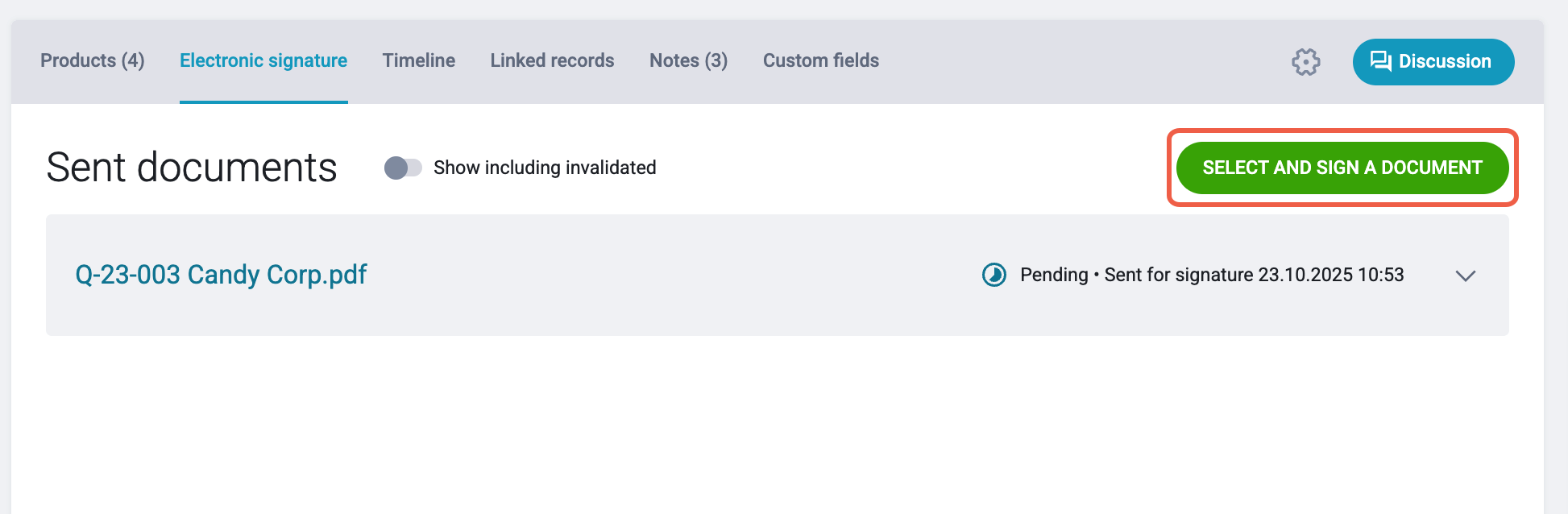Viewport: 1568px width, 514px height.
Task: Open the tab settings gear icon
Action: tap(1306, 62)
